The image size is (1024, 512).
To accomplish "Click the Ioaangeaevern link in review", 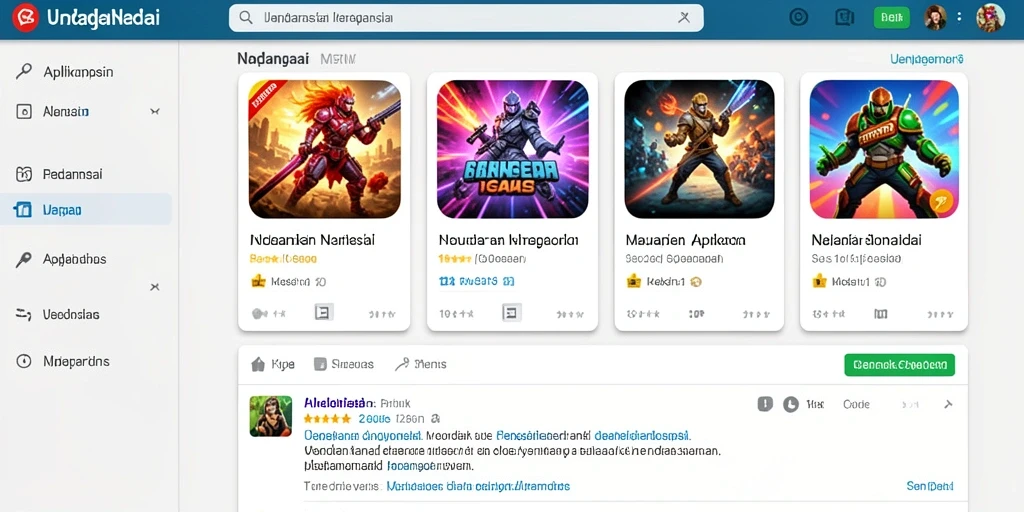I will pos(430,467).
